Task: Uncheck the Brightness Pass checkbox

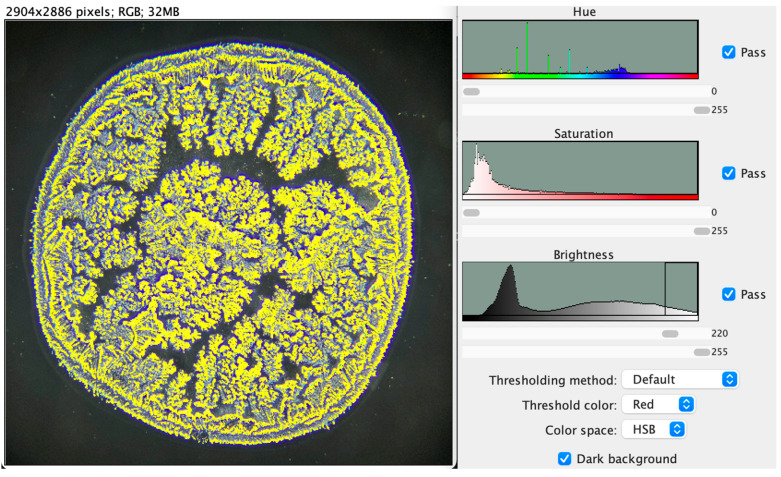Action: point(728,294)
